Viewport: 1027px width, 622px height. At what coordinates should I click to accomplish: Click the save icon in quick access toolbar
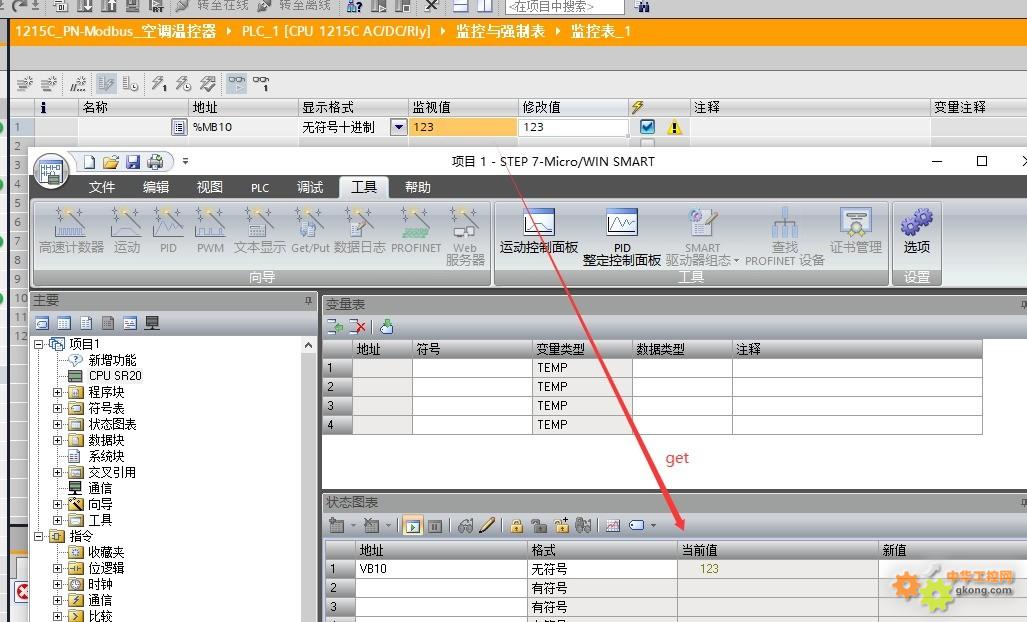coord(133,162)
